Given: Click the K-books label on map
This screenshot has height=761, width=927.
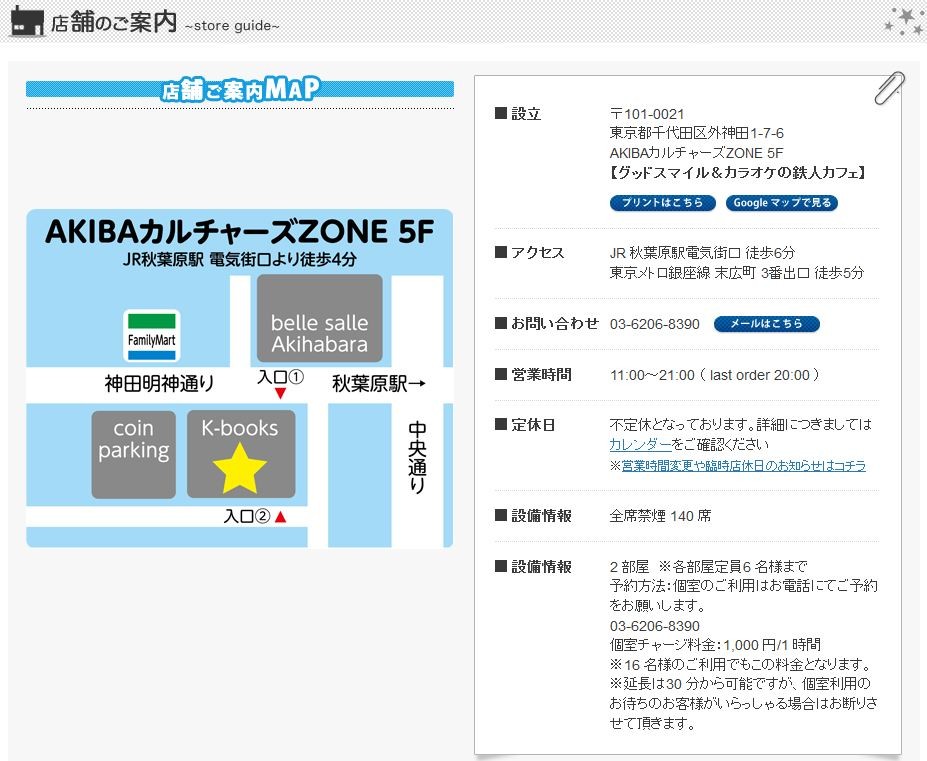Looking at the screenshot, I should tap(239, 428).
